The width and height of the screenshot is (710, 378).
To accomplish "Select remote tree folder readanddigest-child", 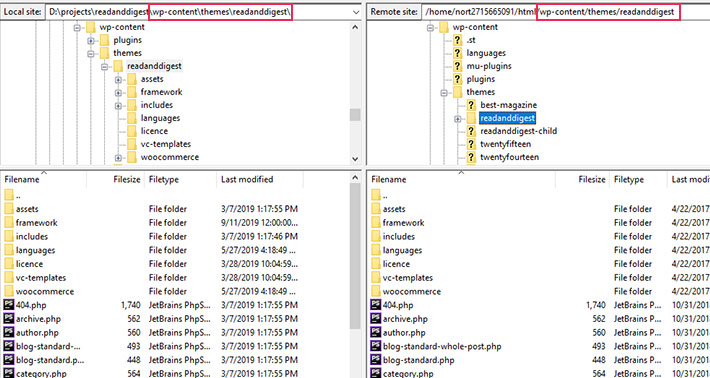I will (518, 131).
